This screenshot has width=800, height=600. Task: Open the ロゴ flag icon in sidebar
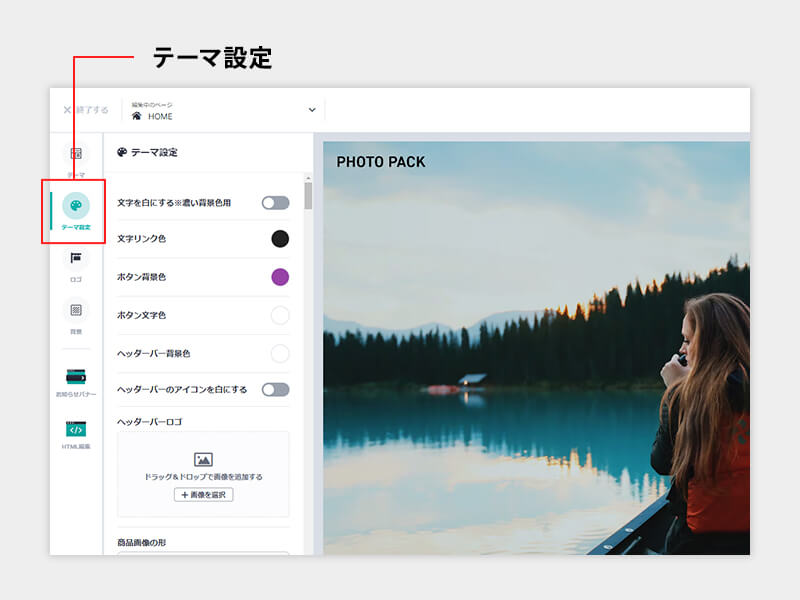76,258
